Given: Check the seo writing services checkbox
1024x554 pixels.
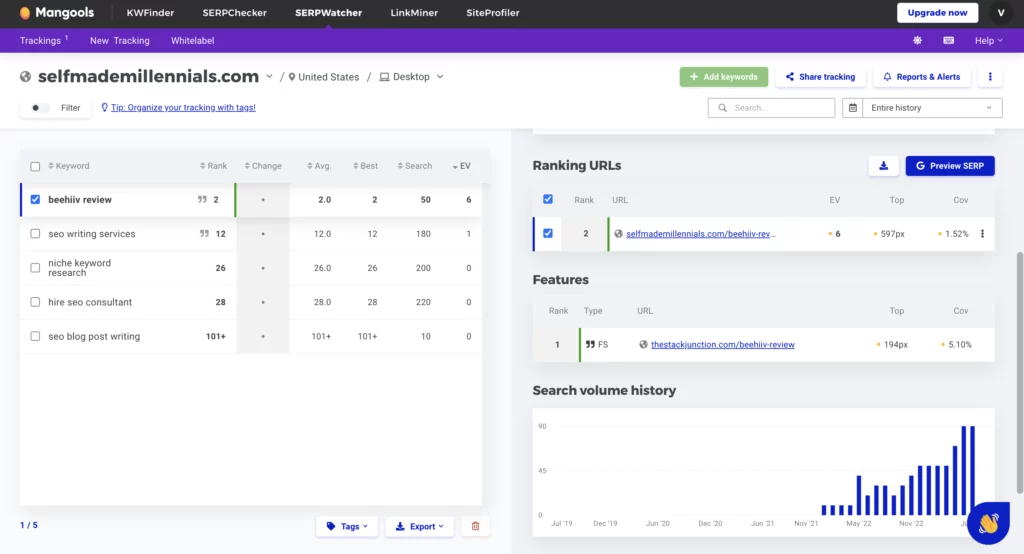Looking at the screenshot, I should [x=36, y=234].
